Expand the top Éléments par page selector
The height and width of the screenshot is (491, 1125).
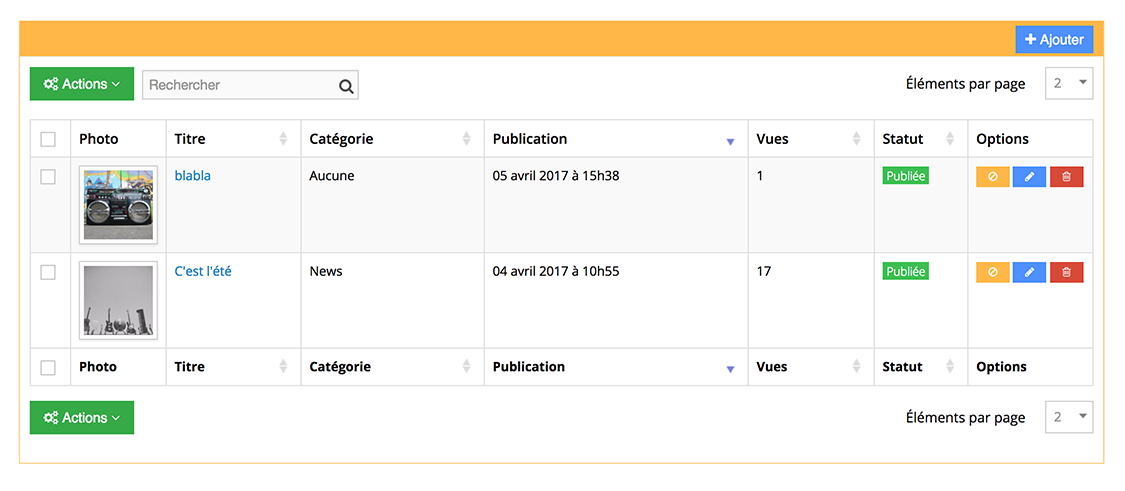tap(1069, 84)
